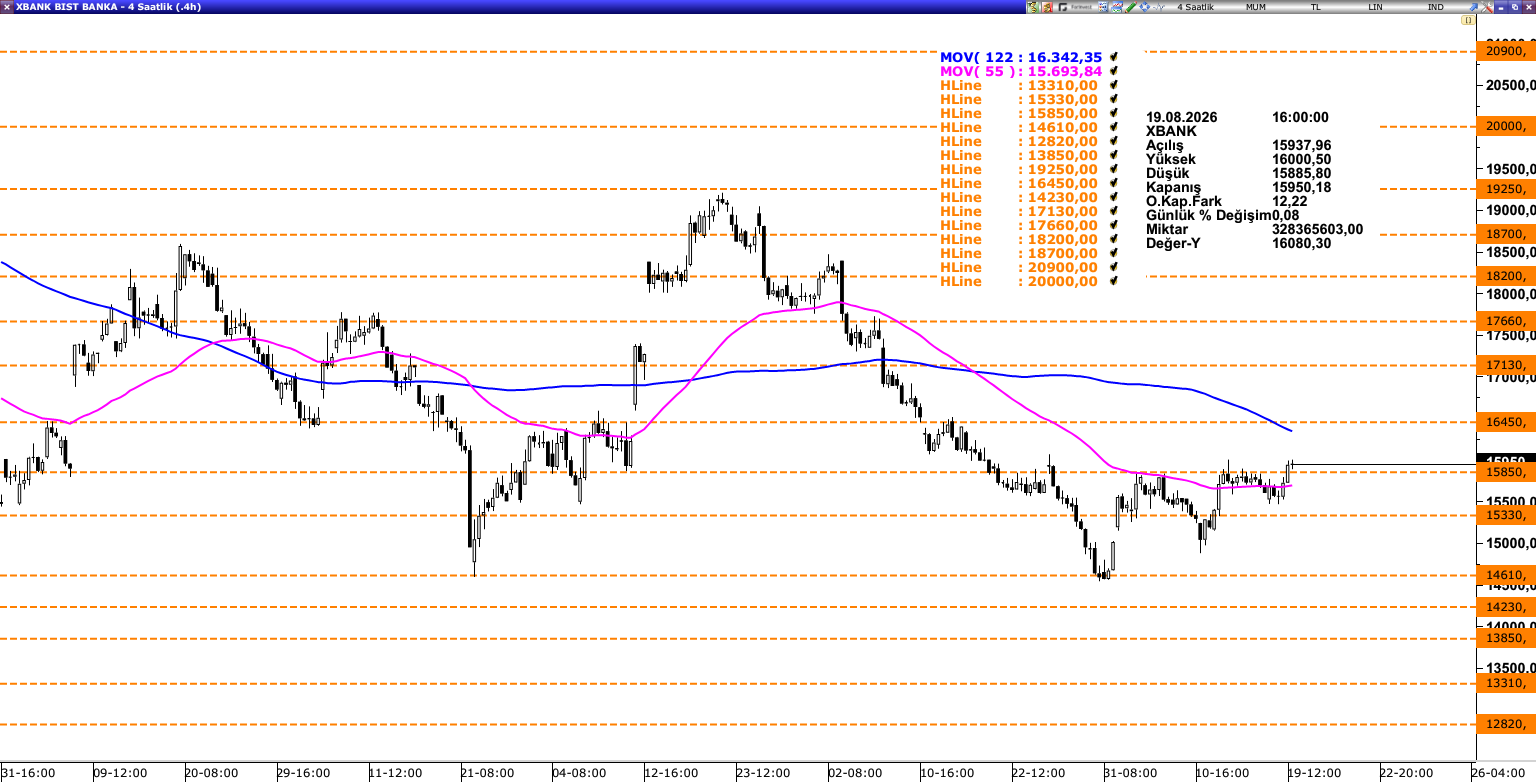This screenshot has height=782, width=1536.
Task: Click the orange 20900 price axis label
Action: [x=1506, y=51]
